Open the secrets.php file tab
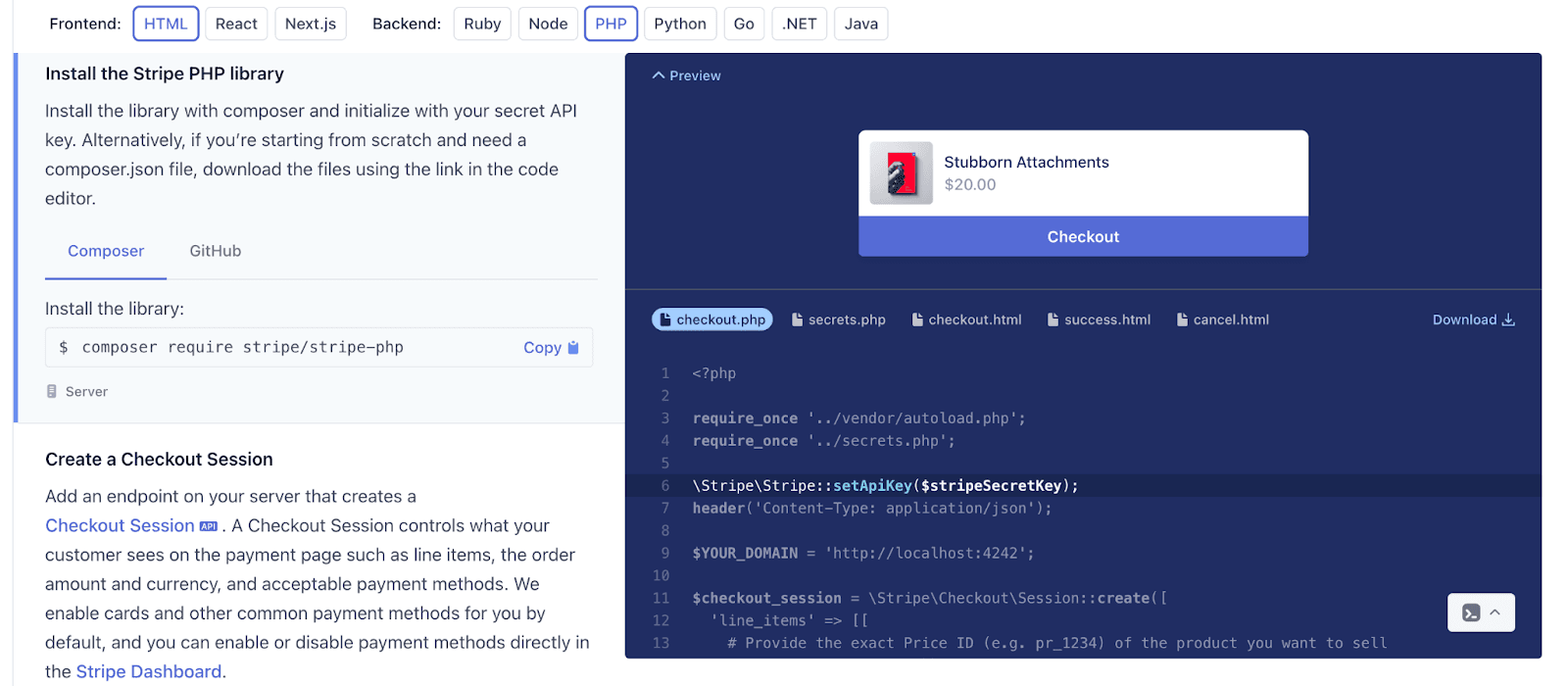1568x686 pixels. tap(838, 319)
